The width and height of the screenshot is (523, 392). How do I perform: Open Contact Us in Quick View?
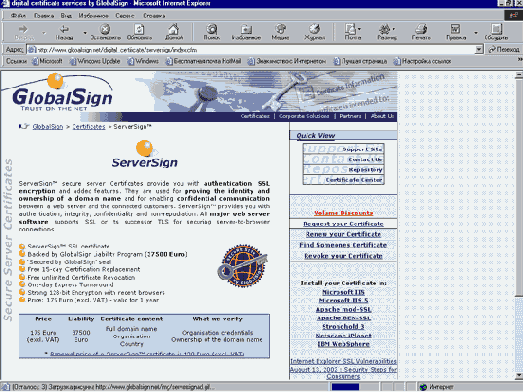point(344,159)
